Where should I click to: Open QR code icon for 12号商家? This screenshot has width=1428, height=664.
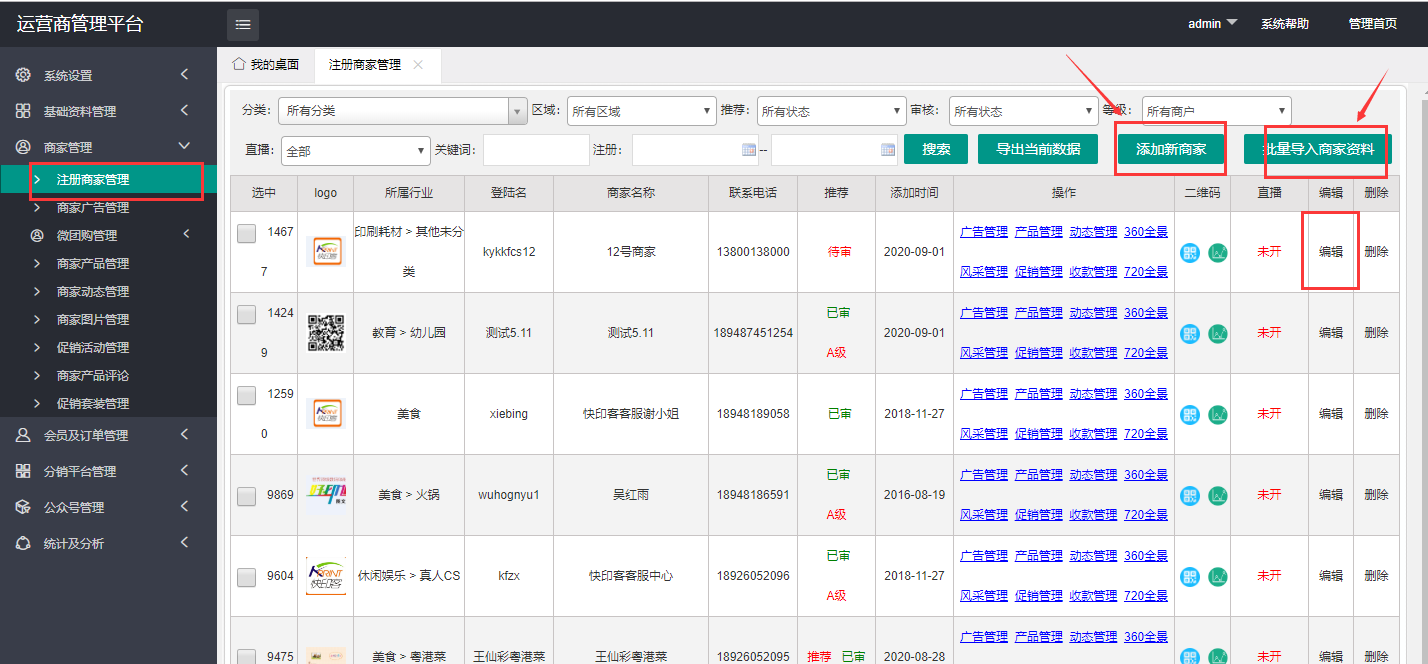[1190, 253]
